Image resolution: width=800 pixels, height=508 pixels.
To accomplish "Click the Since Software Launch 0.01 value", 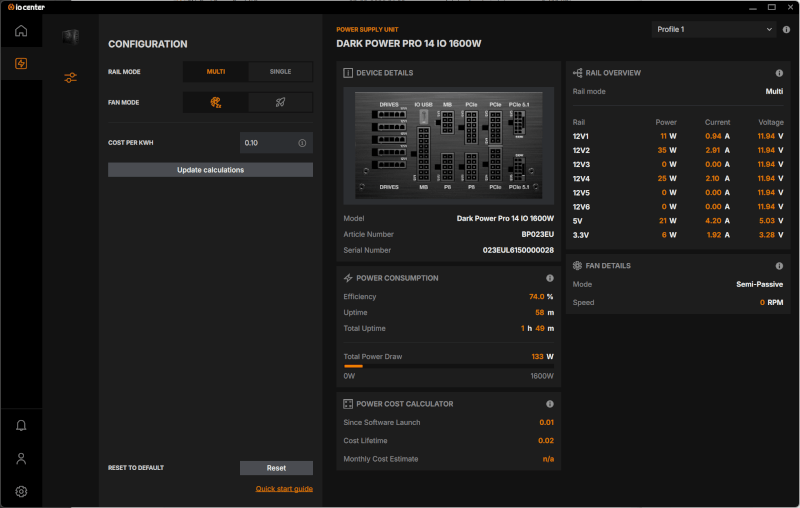I will click(x=546, y=422).
